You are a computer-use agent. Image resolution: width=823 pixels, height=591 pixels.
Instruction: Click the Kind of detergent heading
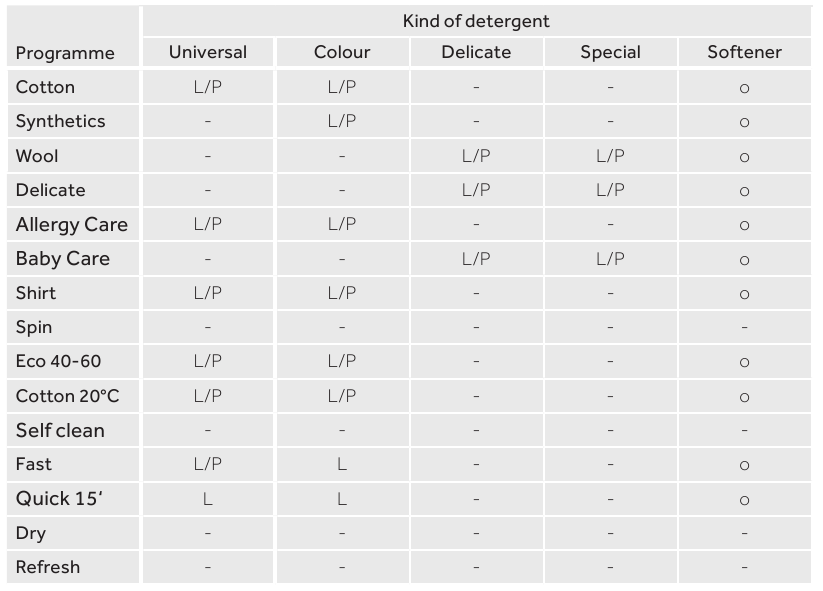[476, 20]
